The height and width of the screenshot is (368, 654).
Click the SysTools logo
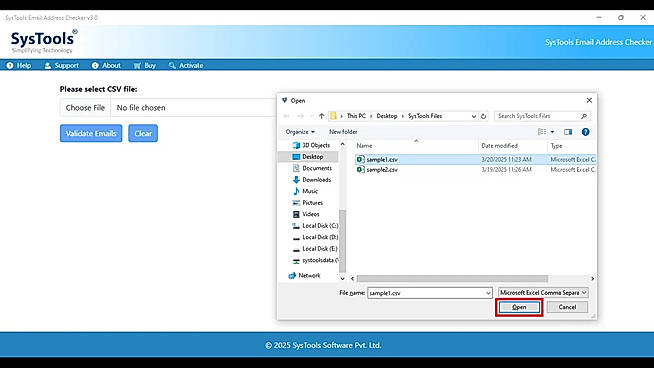44,41
